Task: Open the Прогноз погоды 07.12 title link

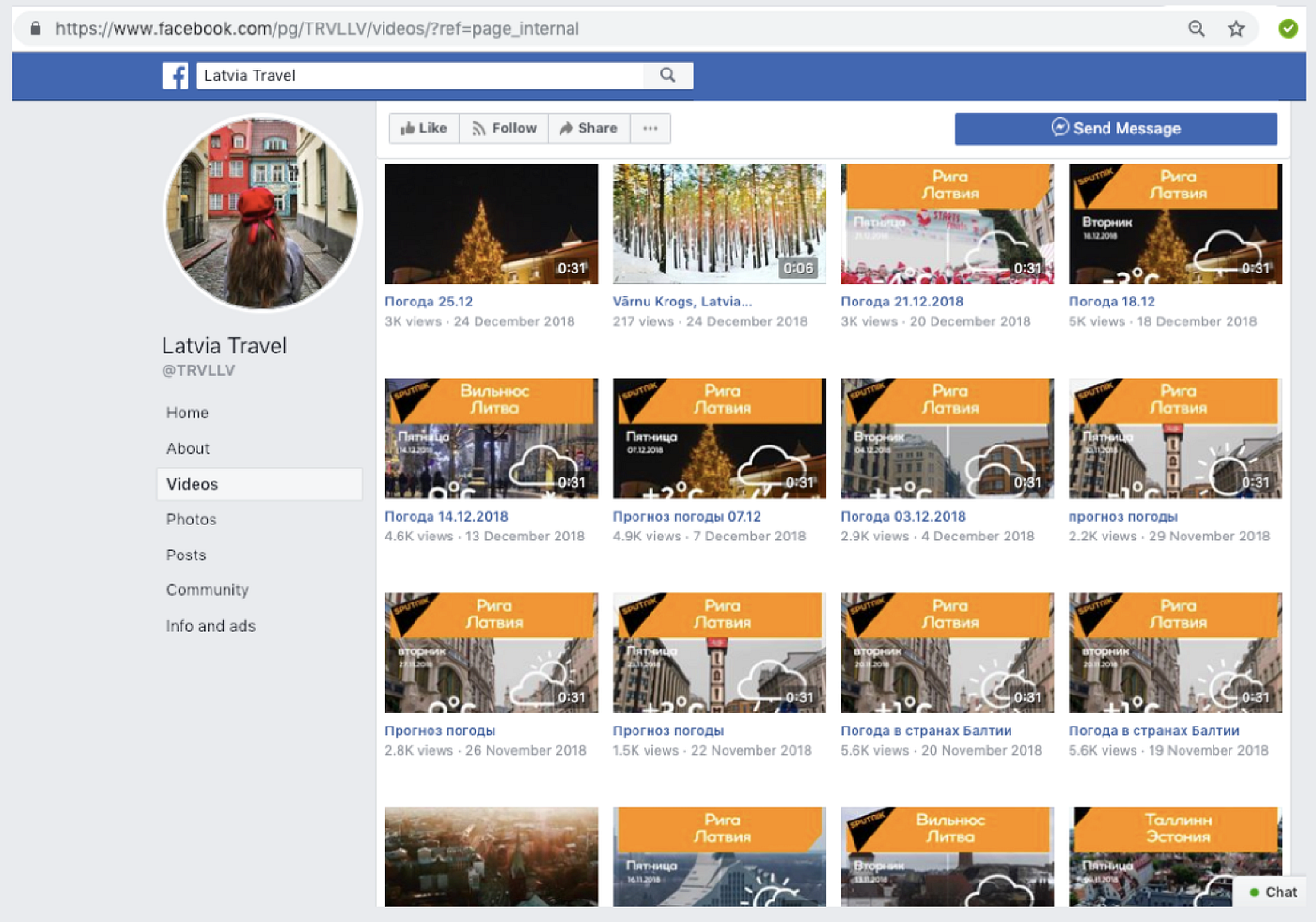Action: click(x=686, y=516)
